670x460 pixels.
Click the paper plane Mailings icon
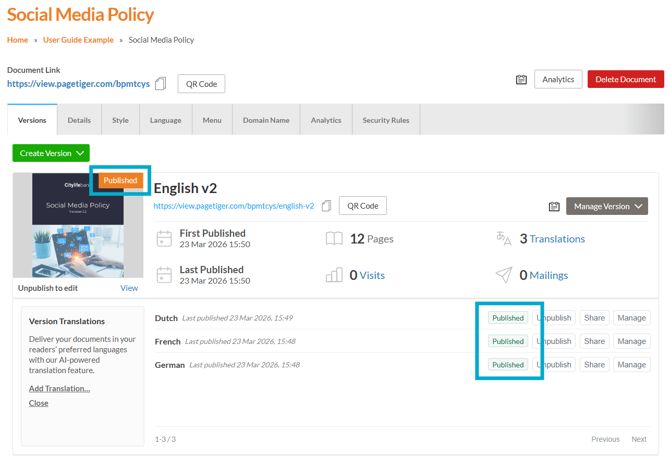coord(504,275)
